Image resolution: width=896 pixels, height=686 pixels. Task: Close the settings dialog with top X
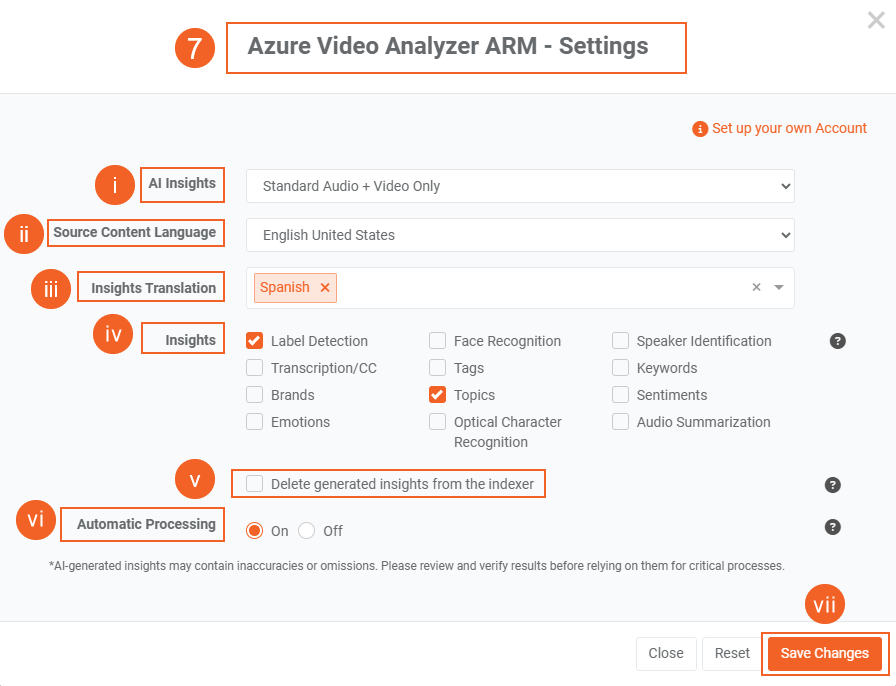click(x=876, y=21)
